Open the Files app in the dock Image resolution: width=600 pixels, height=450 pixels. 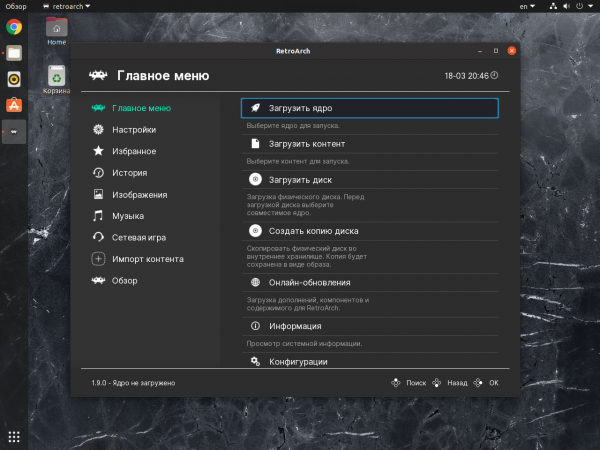click(14, 53)
